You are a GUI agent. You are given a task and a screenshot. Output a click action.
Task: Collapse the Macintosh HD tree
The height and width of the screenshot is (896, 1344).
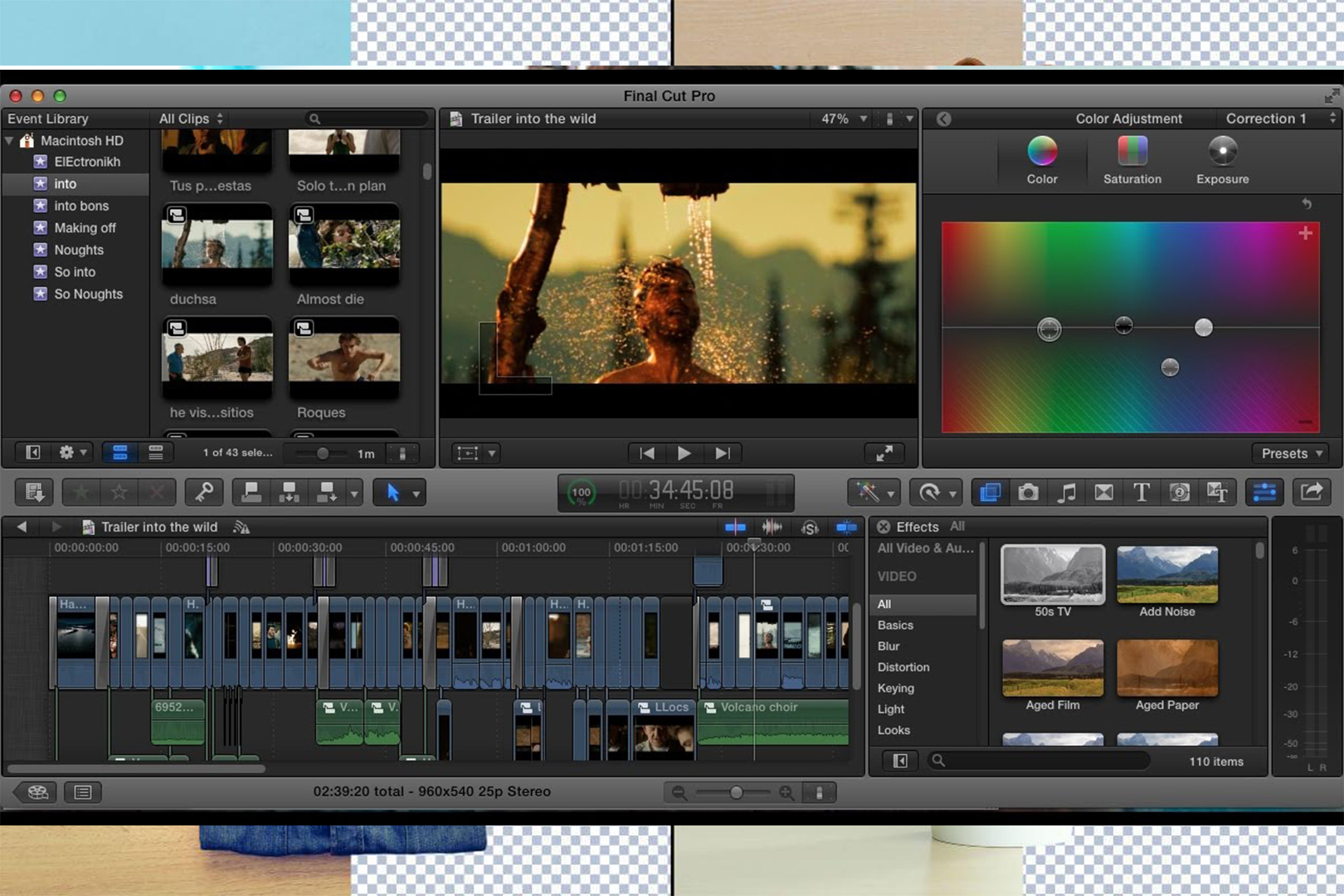pyautogui.click(x=10, y=141)
